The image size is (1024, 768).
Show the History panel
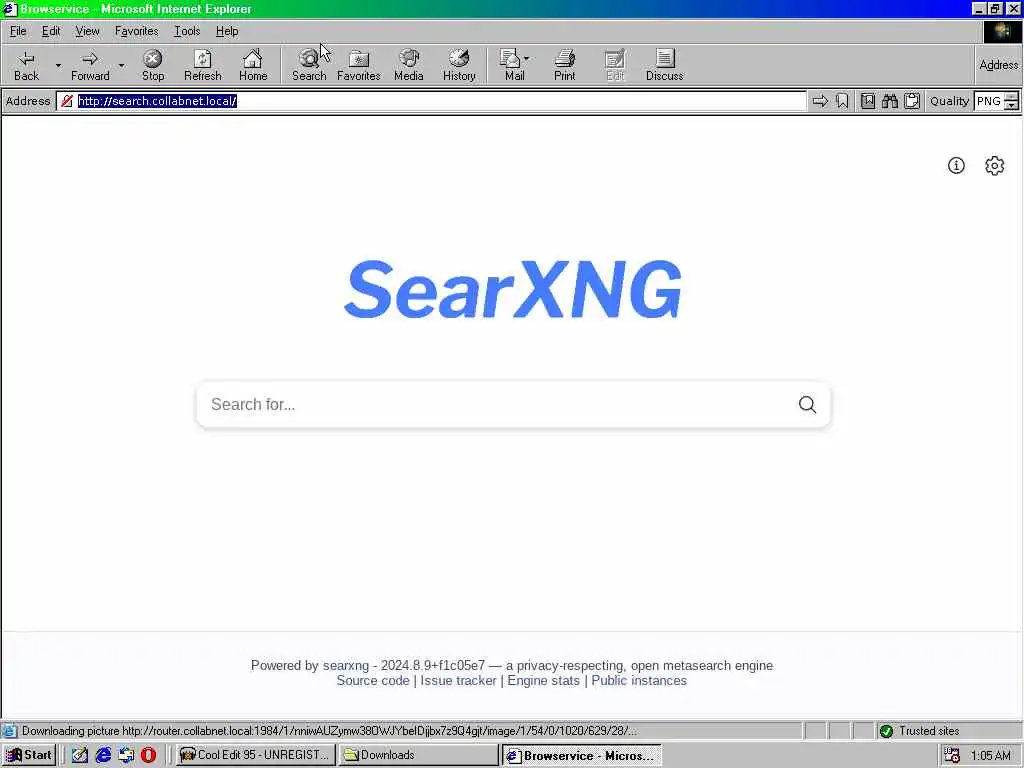(459, 65)
